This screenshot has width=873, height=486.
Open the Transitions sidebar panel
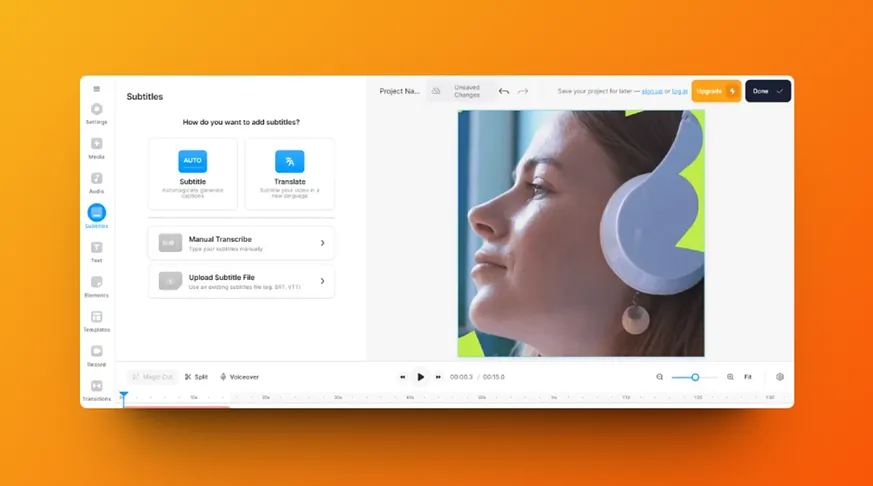96,390
